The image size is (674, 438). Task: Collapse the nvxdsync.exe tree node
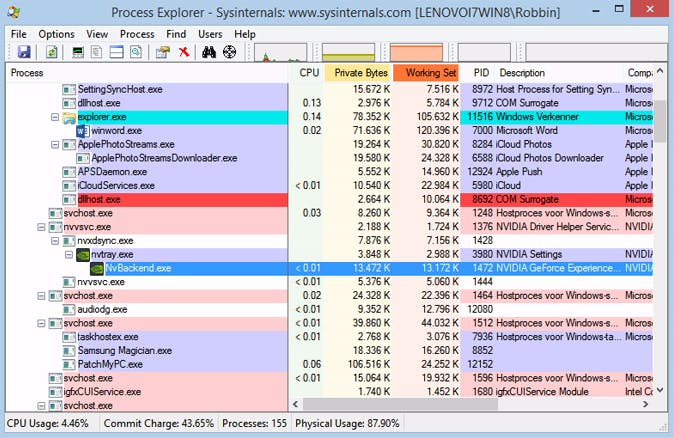[55, 241]
